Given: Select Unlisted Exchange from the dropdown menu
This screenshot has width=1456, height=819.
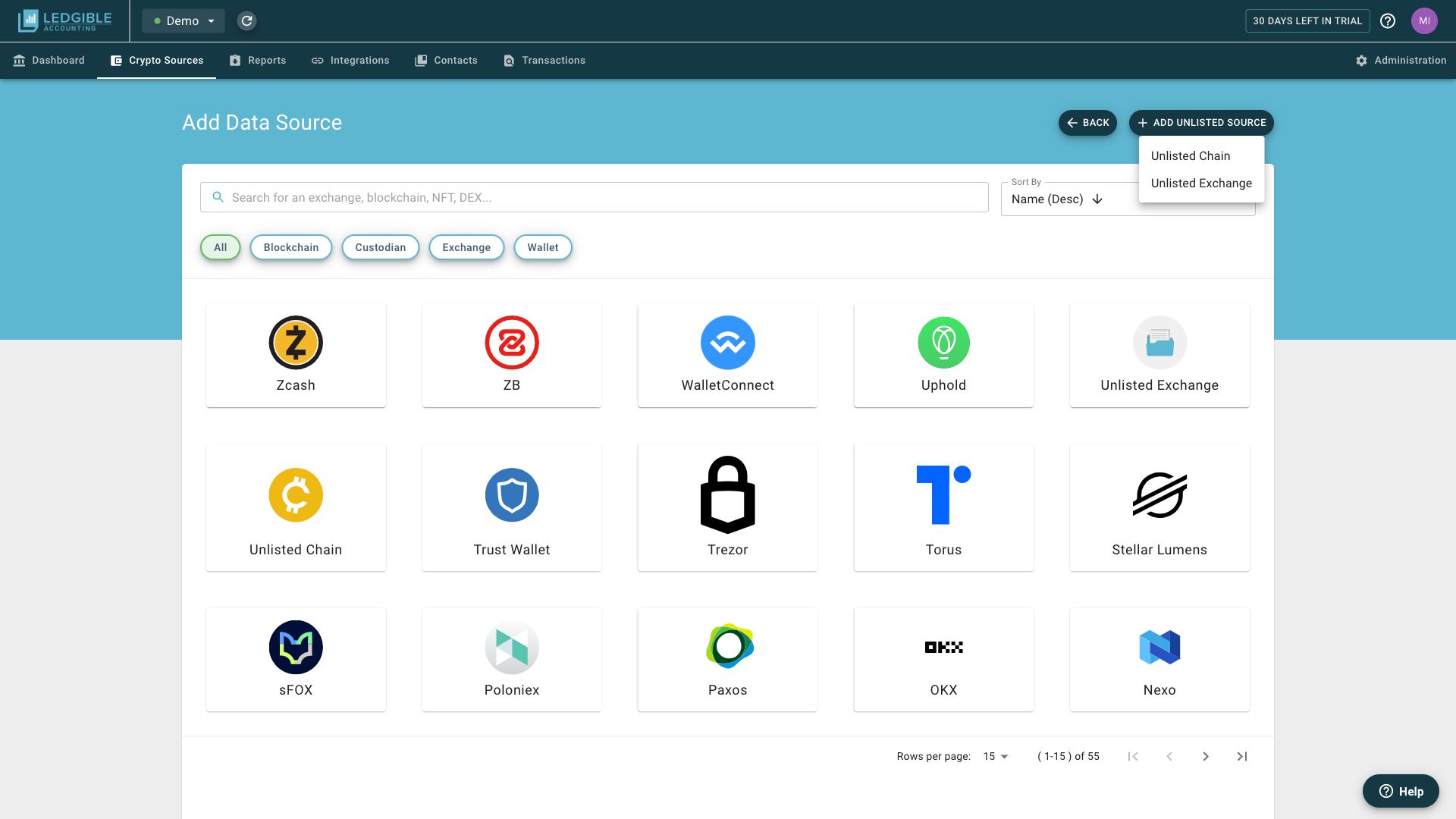Looking at the screenshot, I should coord(1201,183).
